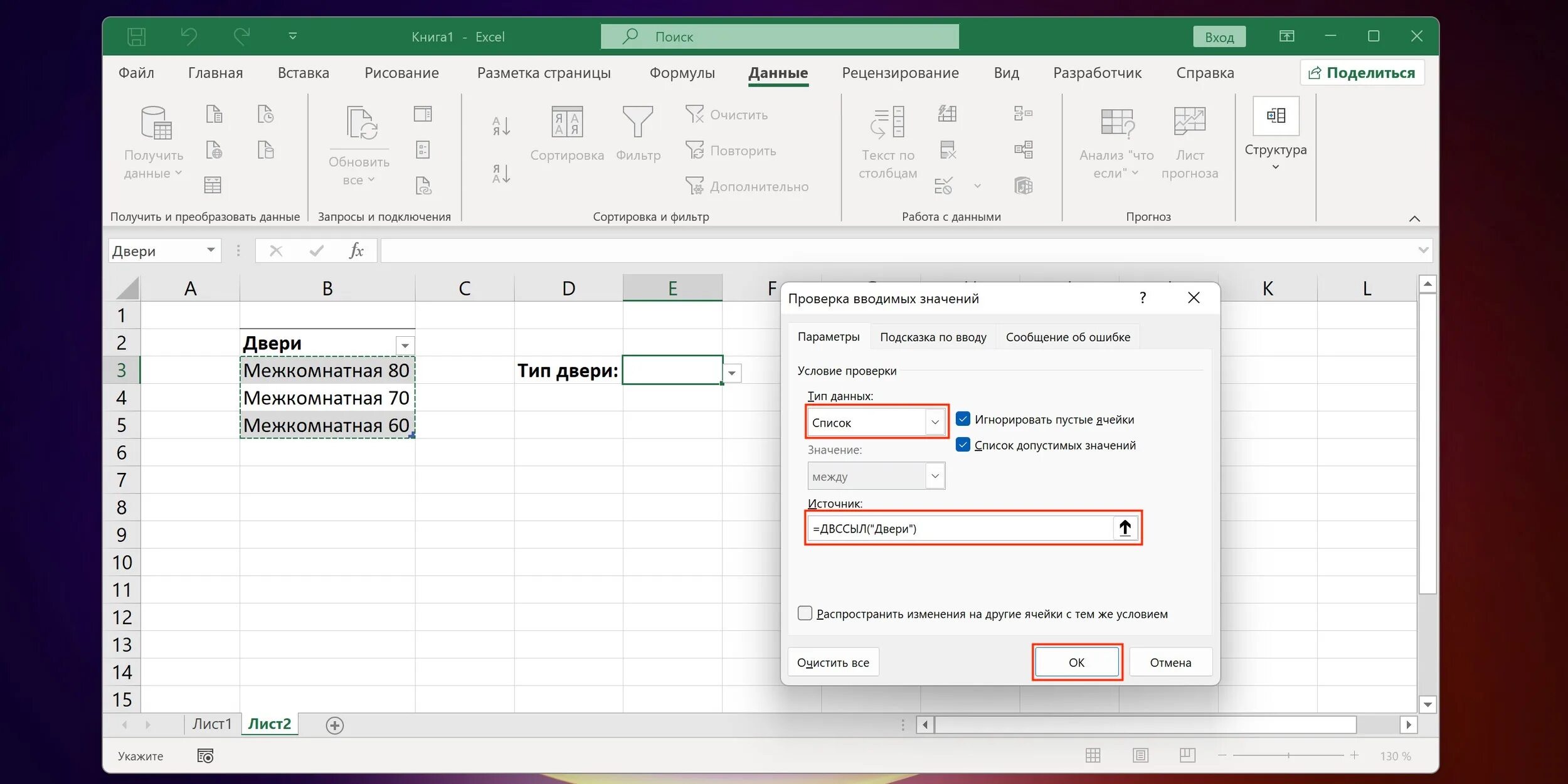
Task: Uncheck Игнорировать пустые ячейки checkbox
Action: pyautogui.click(x=963, y=419)
